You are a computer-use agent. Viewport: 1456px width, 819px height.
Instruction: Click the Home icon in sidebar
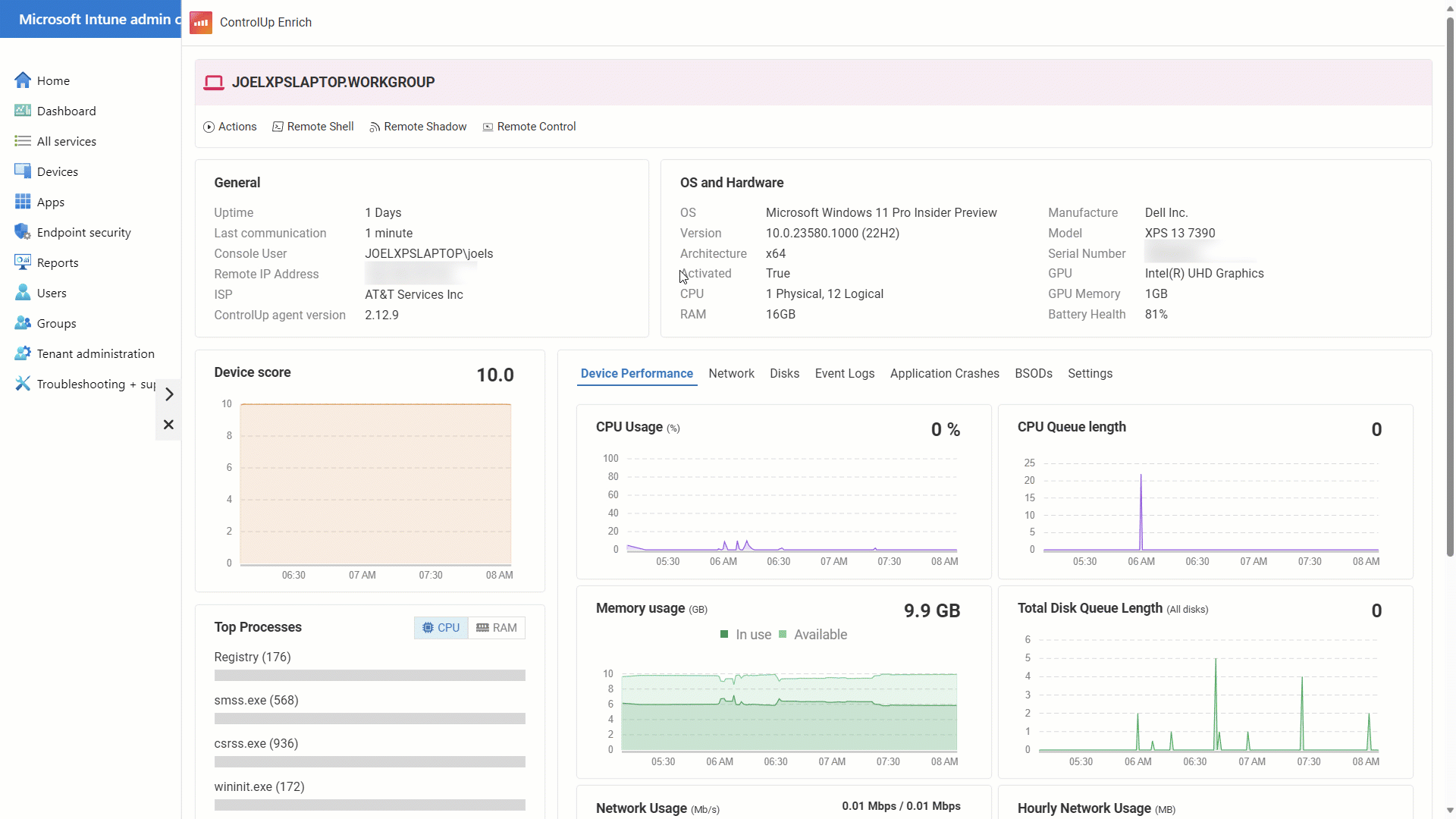[23, 80]
